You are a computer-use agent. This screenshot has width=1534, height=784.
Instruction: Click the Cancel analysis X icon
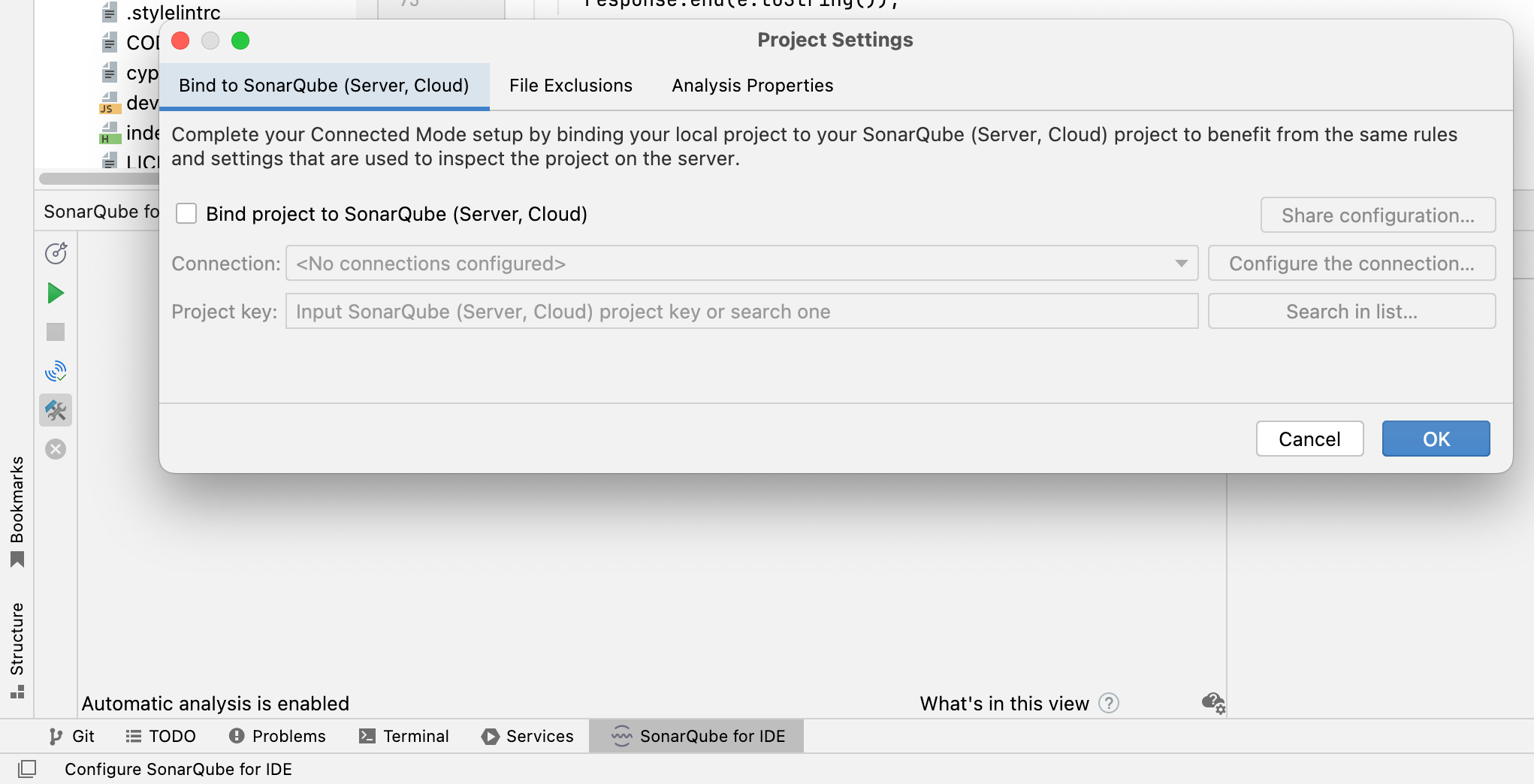(x=56, y=449)
